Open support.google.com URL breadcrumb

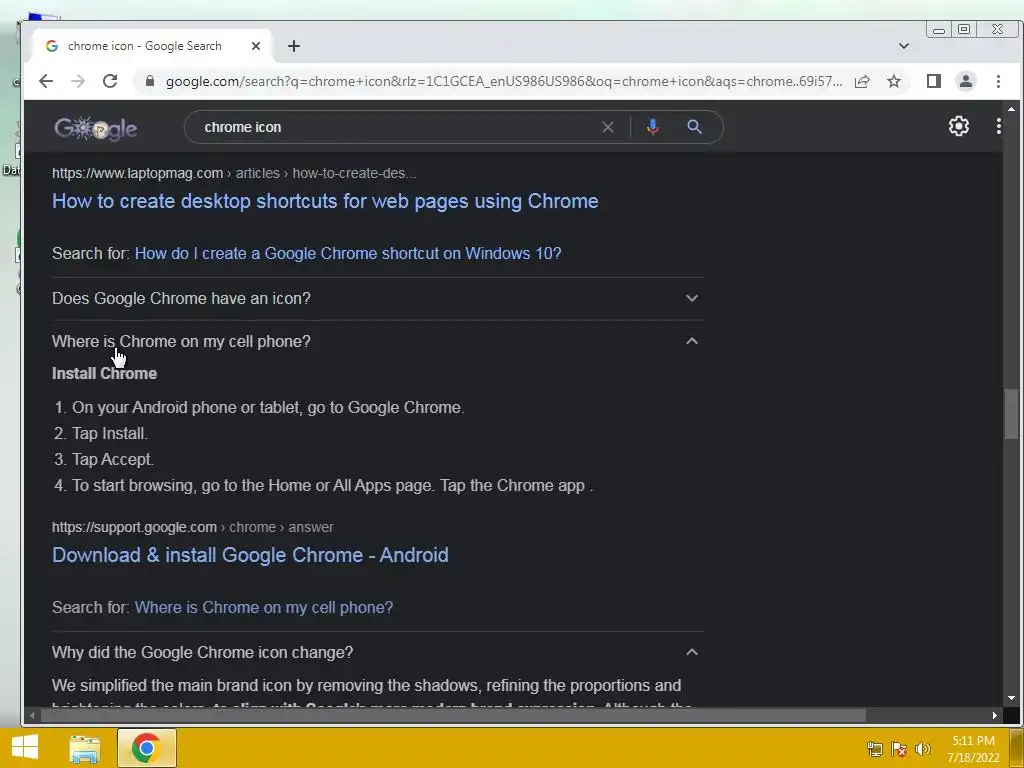(x=193, y=527)
